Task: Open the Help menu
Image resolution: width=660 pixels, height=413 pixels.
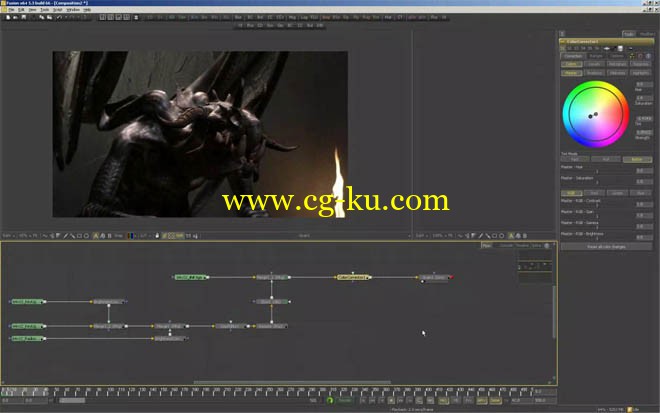Action: (87, 10)
